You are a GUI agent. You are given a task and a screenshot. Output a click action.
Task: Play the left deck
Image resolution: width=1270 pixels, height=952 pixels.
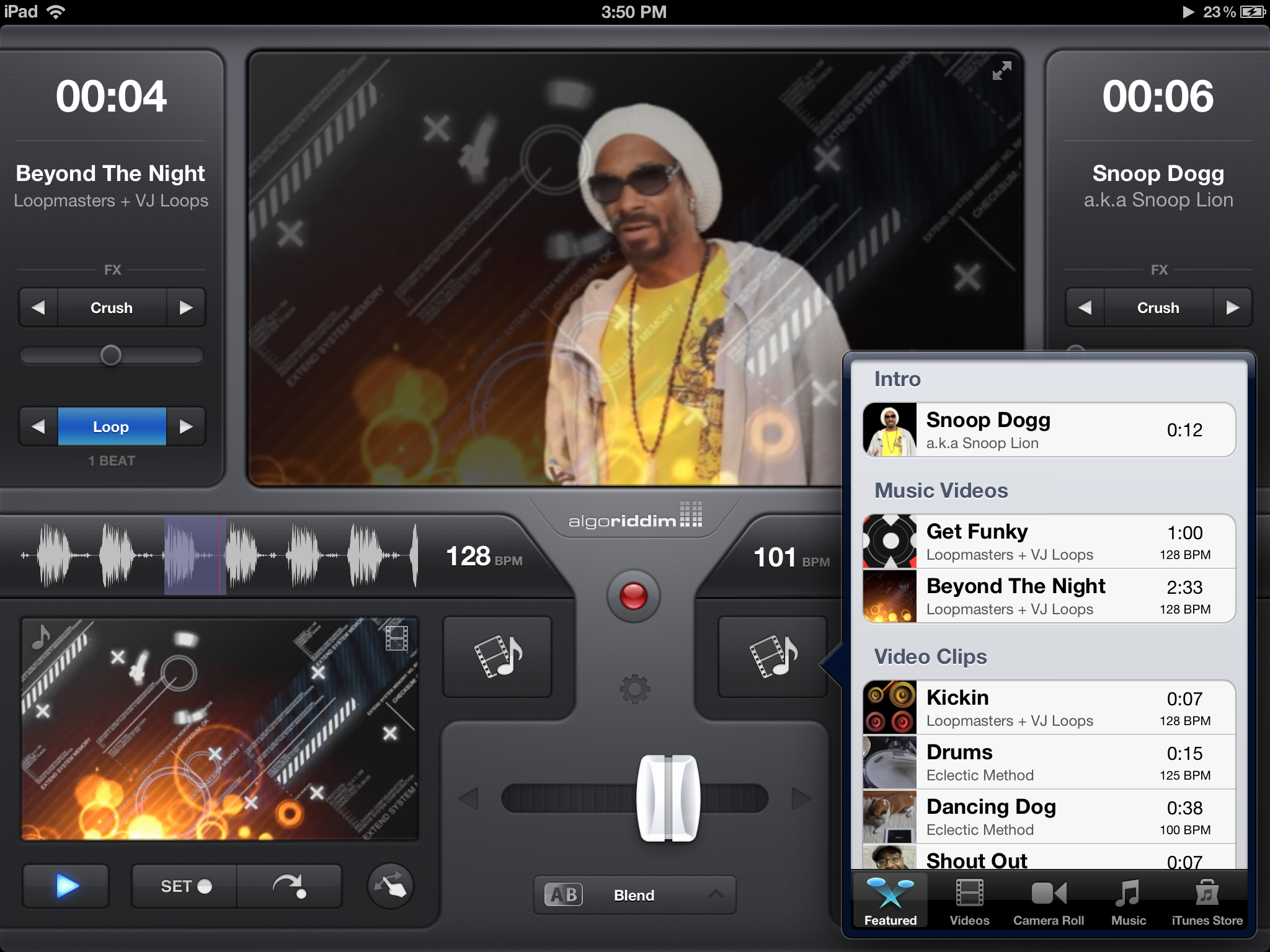66,886
